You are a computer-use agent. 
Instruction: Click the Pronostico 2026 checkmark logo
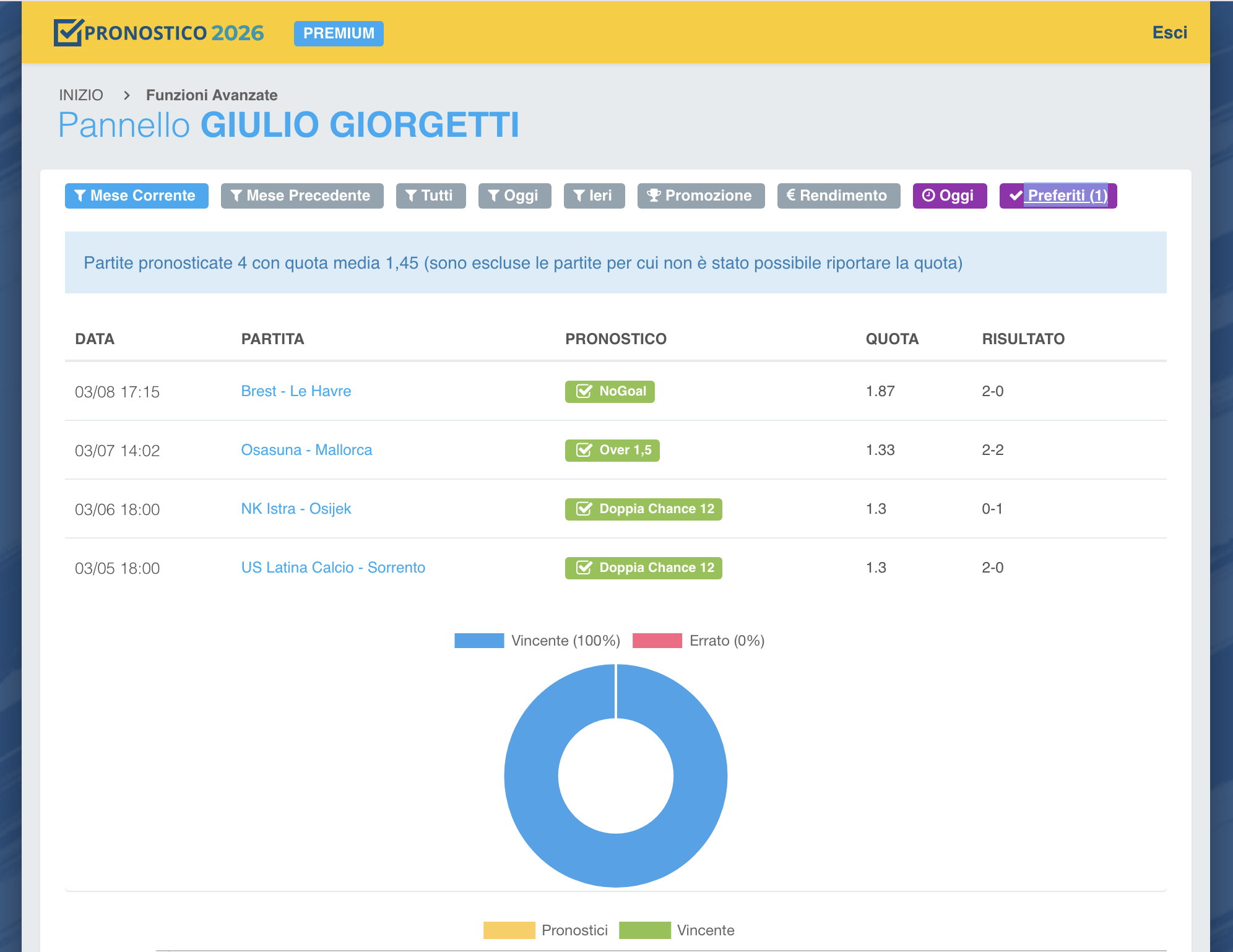click(x=68, y=32)
